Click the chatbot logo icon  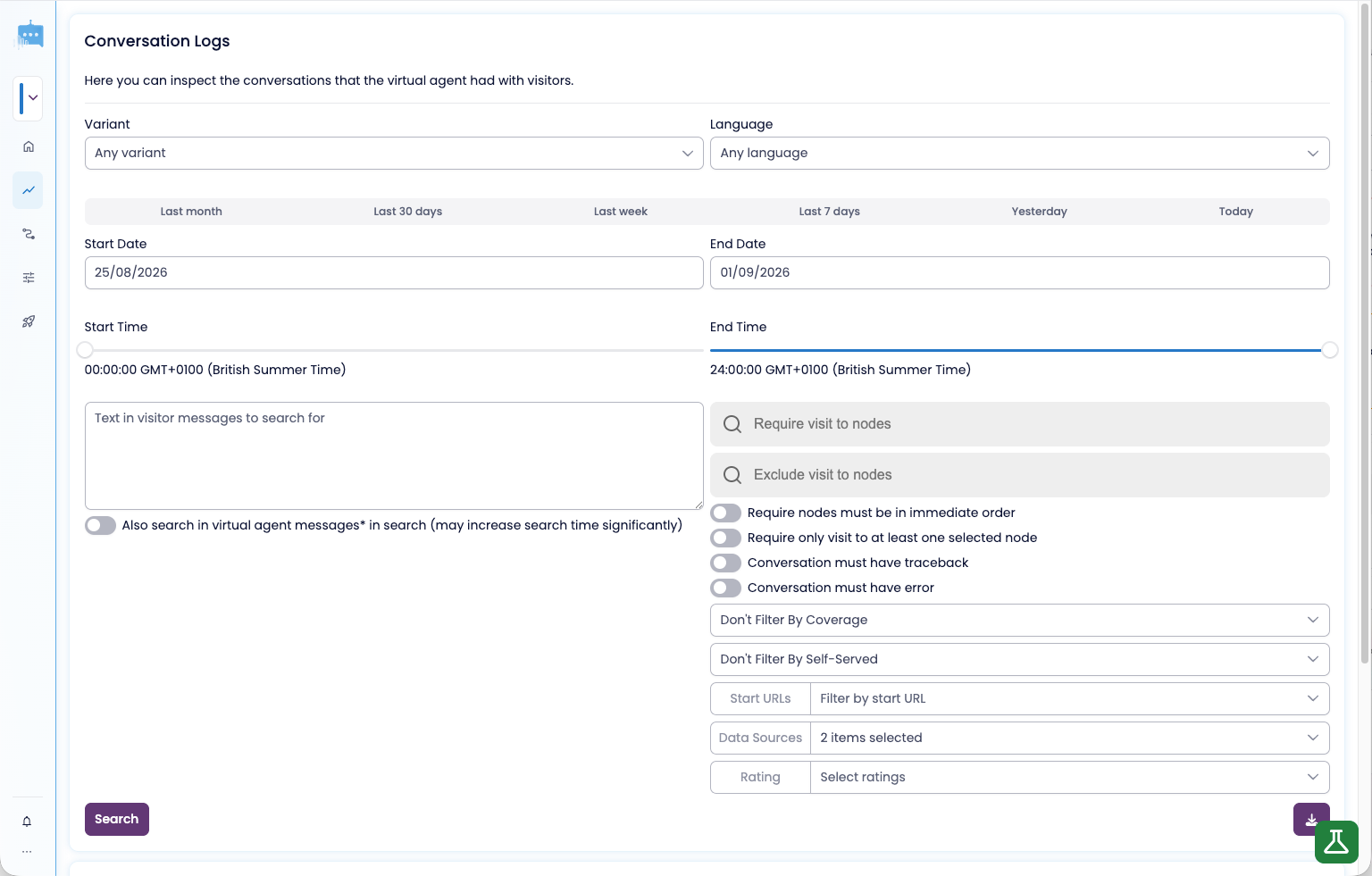click(x=30, y=35)
